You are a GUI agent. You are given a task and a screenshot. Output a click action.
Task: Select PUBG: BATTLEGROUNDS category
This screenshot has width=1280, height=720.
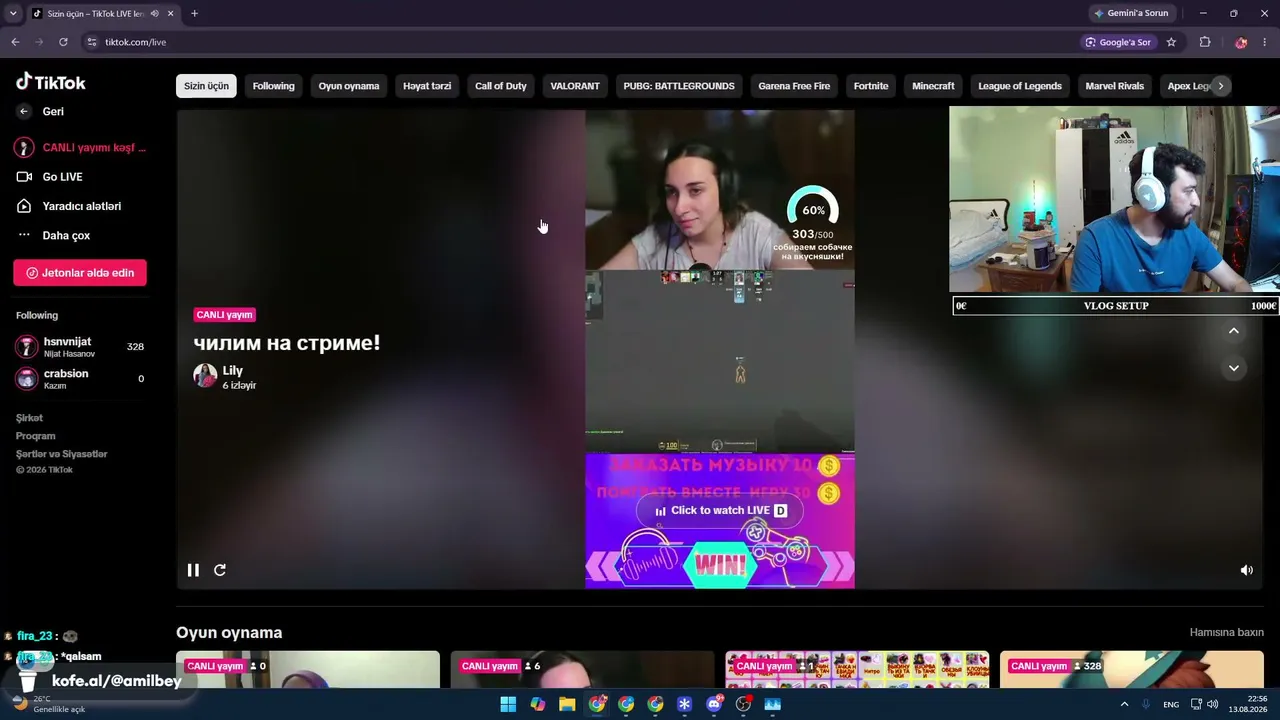[x=679, y=86]
